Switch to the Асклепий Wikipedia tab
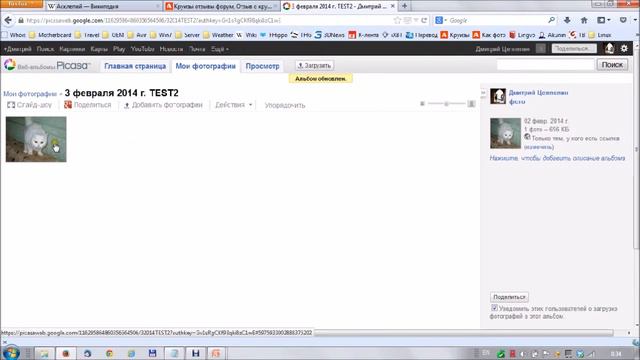This screenshot has height=360, width=640. [103, 6]
